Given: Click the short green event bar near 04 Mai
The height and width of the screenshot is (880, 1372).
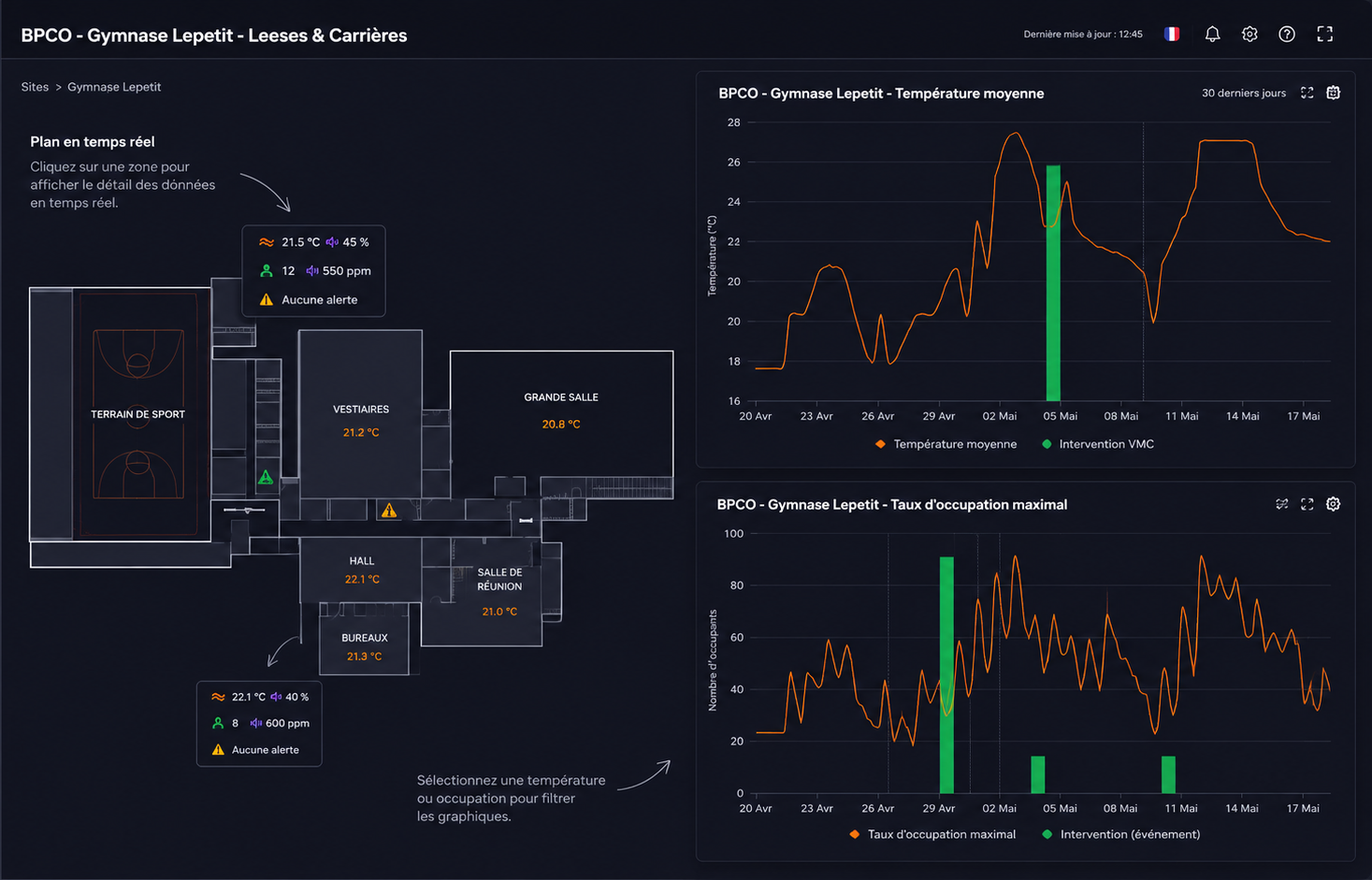Looking at the screenshot, I should pyautogui.click(x=1037, y=774).
